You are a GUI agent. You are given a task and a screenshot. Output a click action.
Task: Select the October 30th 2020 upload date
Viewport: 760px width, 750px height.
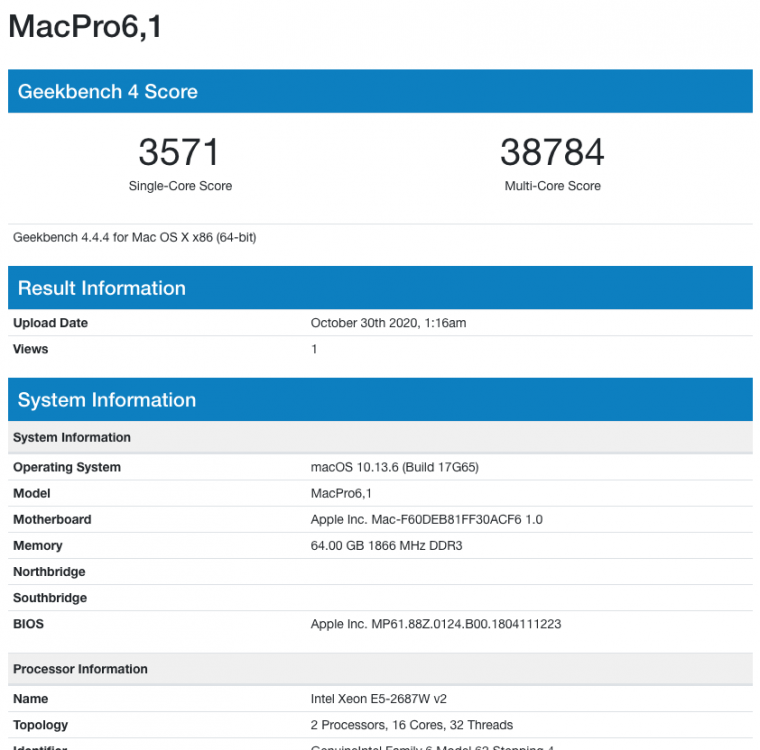pos(388,323)
